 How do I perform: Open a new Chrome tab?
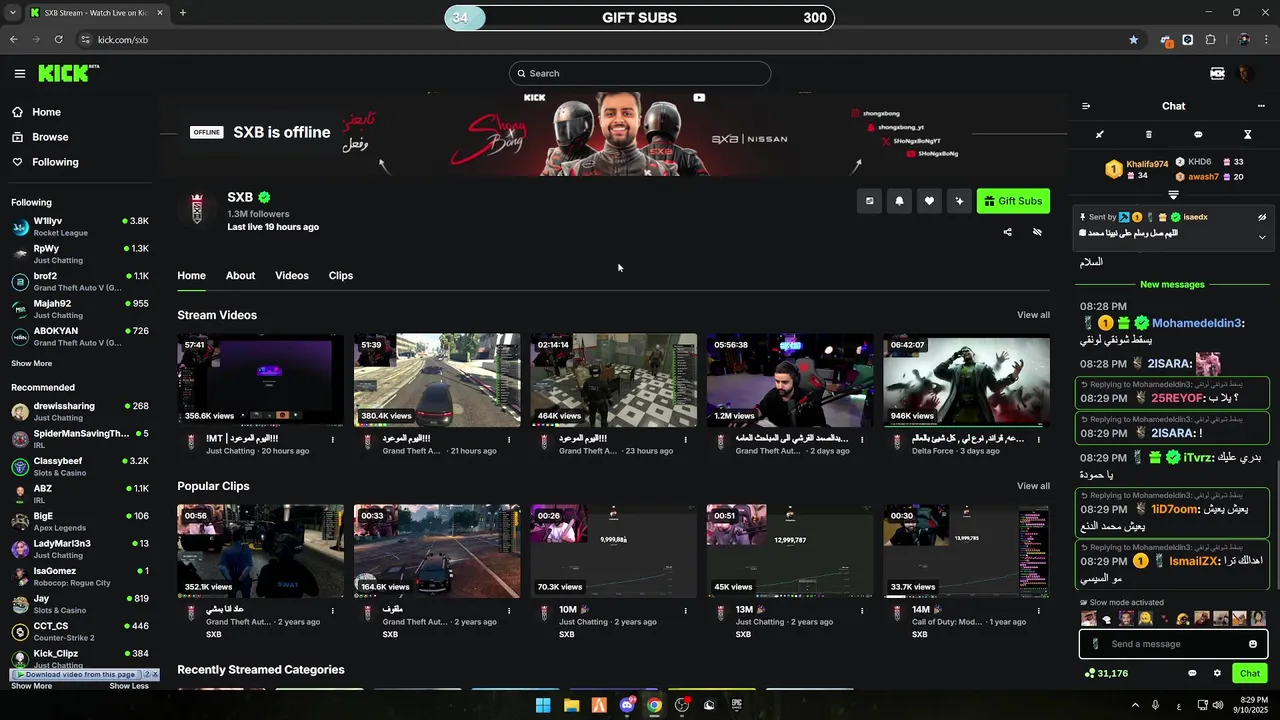click(x=183, y=13)
